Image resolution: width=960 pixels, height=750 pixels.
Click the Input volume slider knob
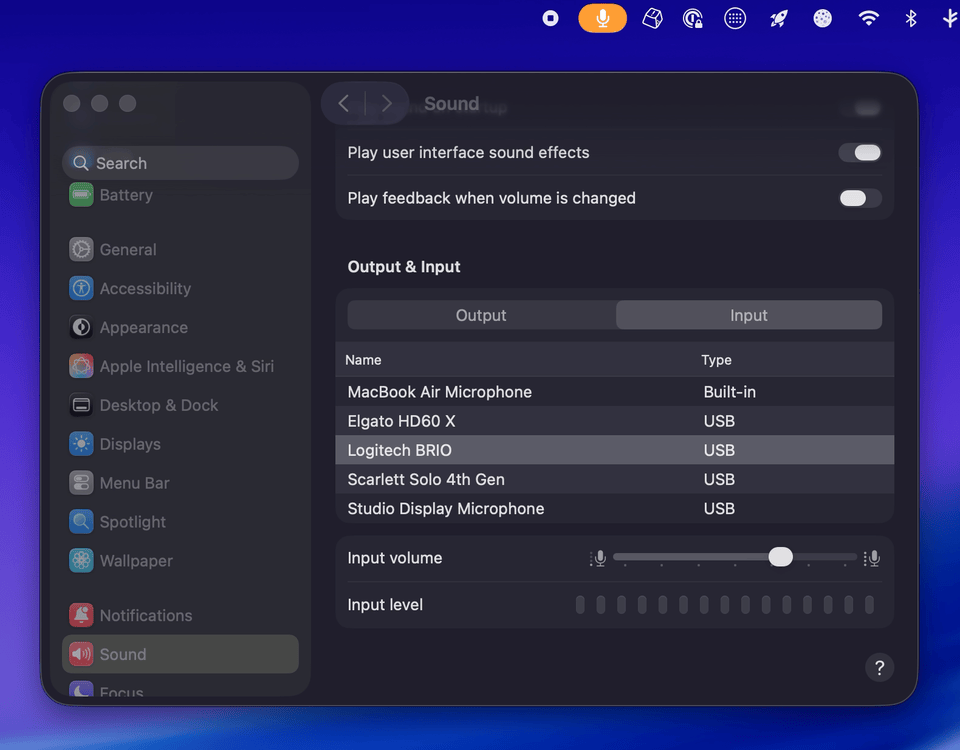click(x=780, y=557)
